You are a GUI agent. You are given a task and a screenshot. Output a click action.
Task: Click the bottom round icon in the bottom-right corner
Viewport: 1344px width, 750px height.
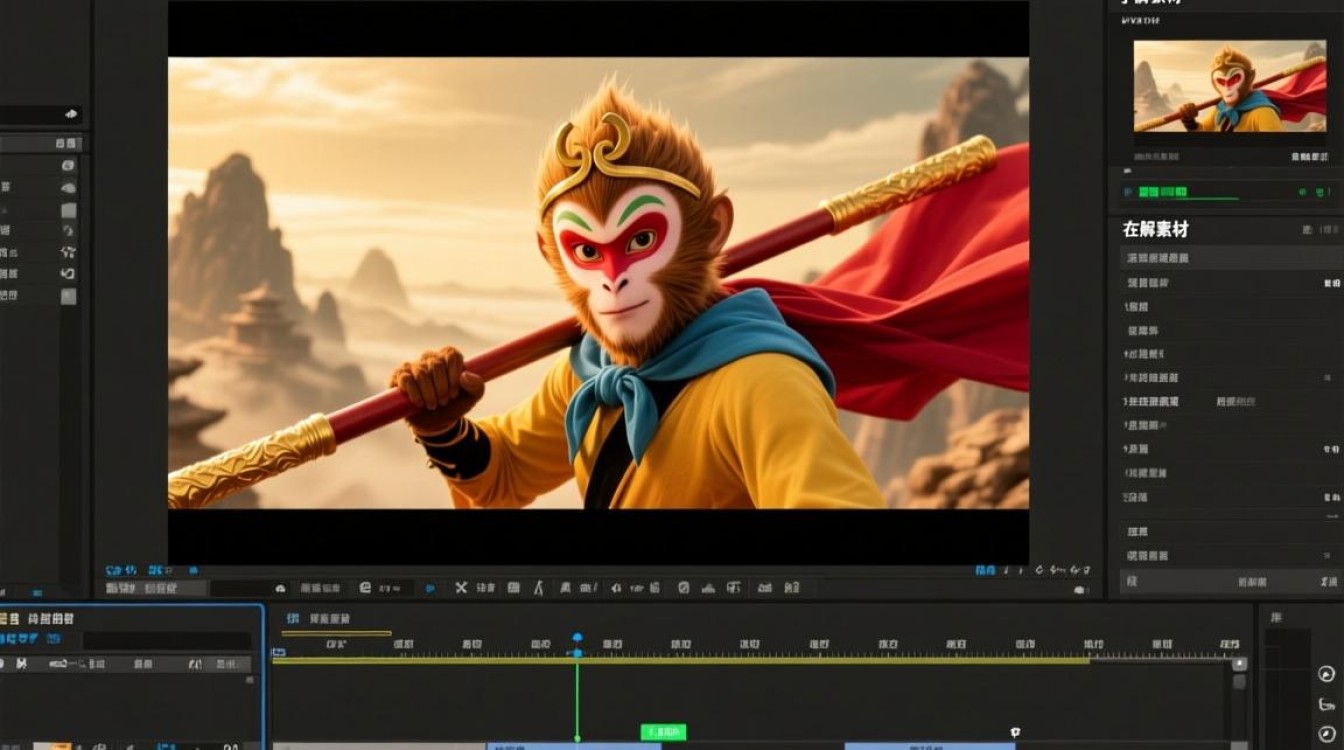pos(1326,734)
